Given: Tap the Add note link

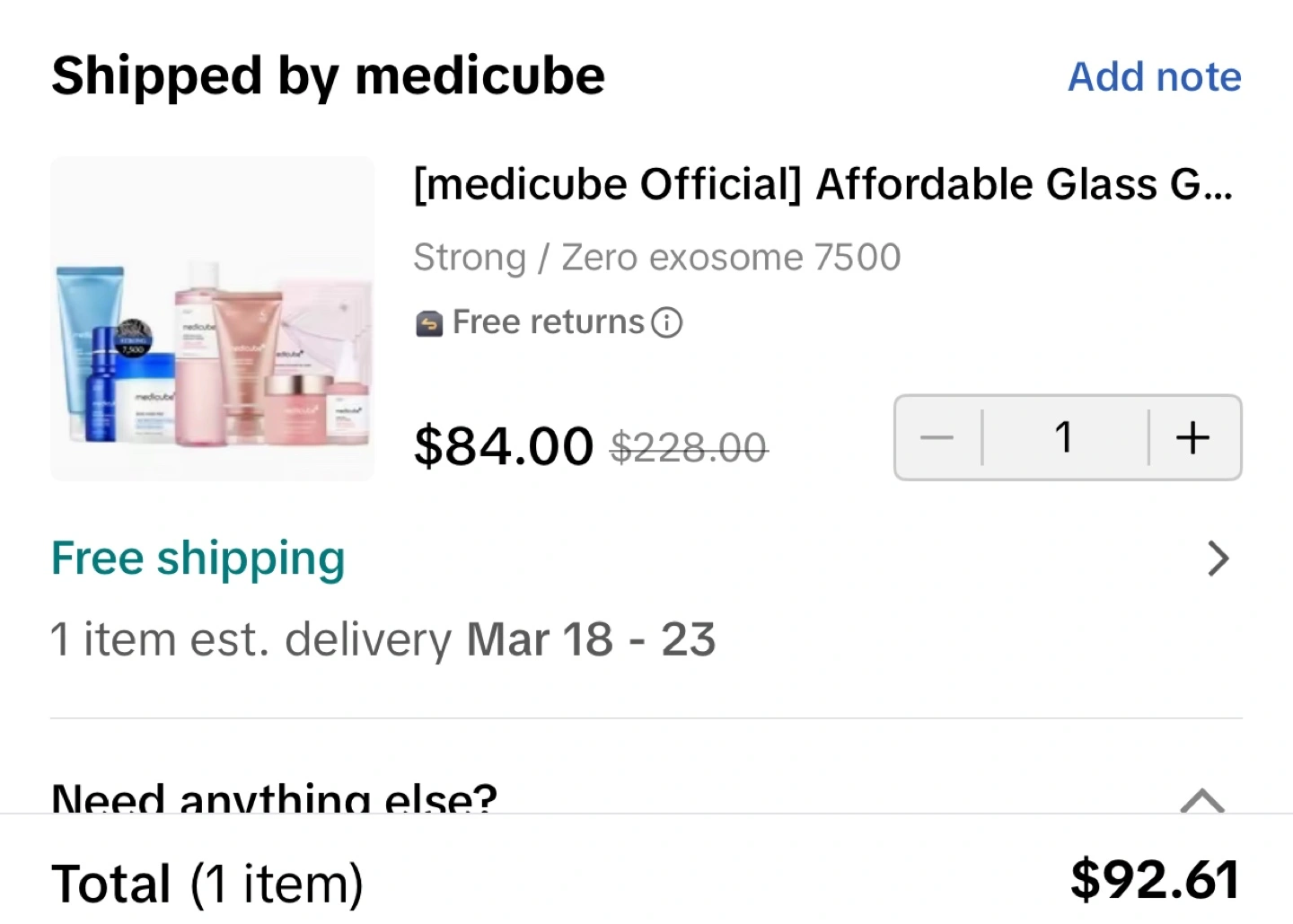Looking at the screenshot, I should point(1154,77).
